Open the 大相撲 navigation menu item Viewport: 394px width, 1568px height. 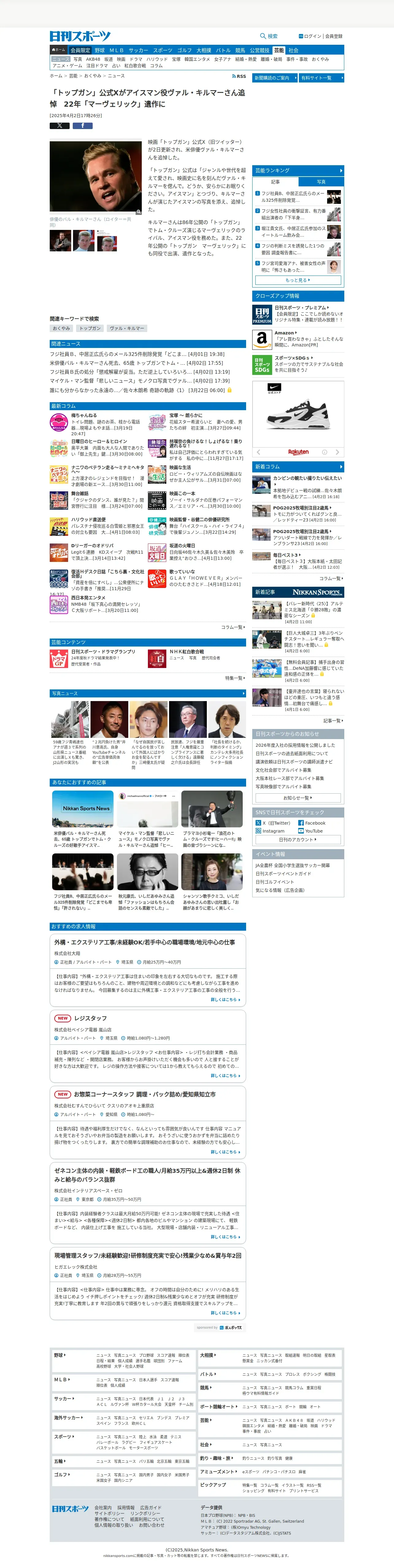coord(203,51)
